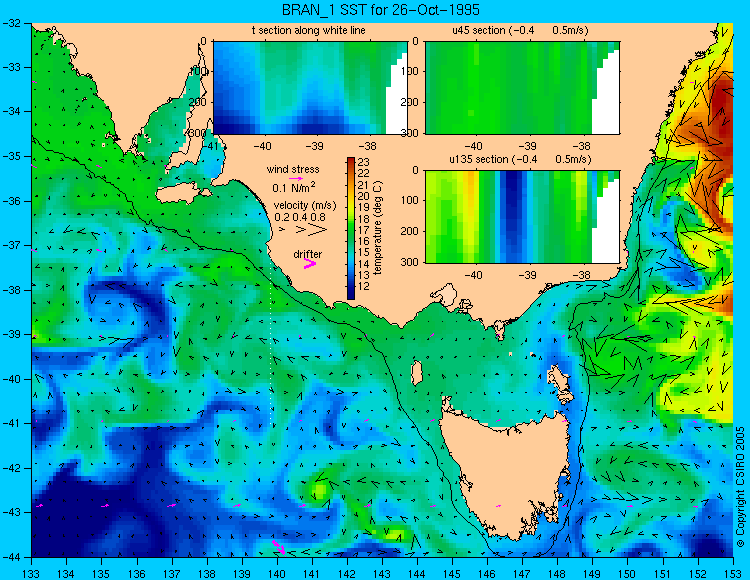Click latitude axis label '-35'
This screenshot has width=750, height=580.
point(11,156)
